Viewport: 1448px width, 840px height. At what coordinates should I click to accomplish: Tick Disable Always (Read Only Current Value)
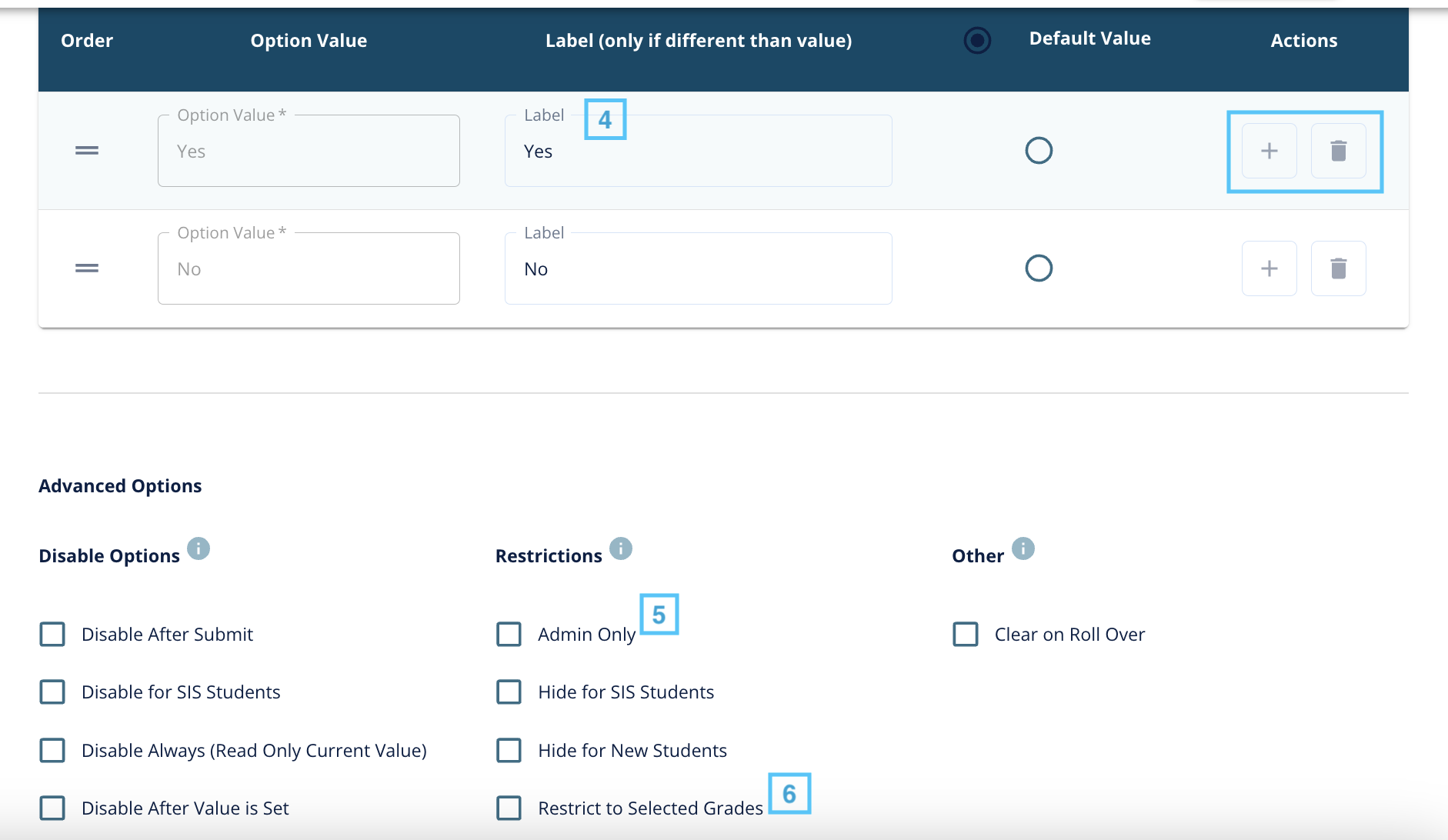click(x=52, y=751)
